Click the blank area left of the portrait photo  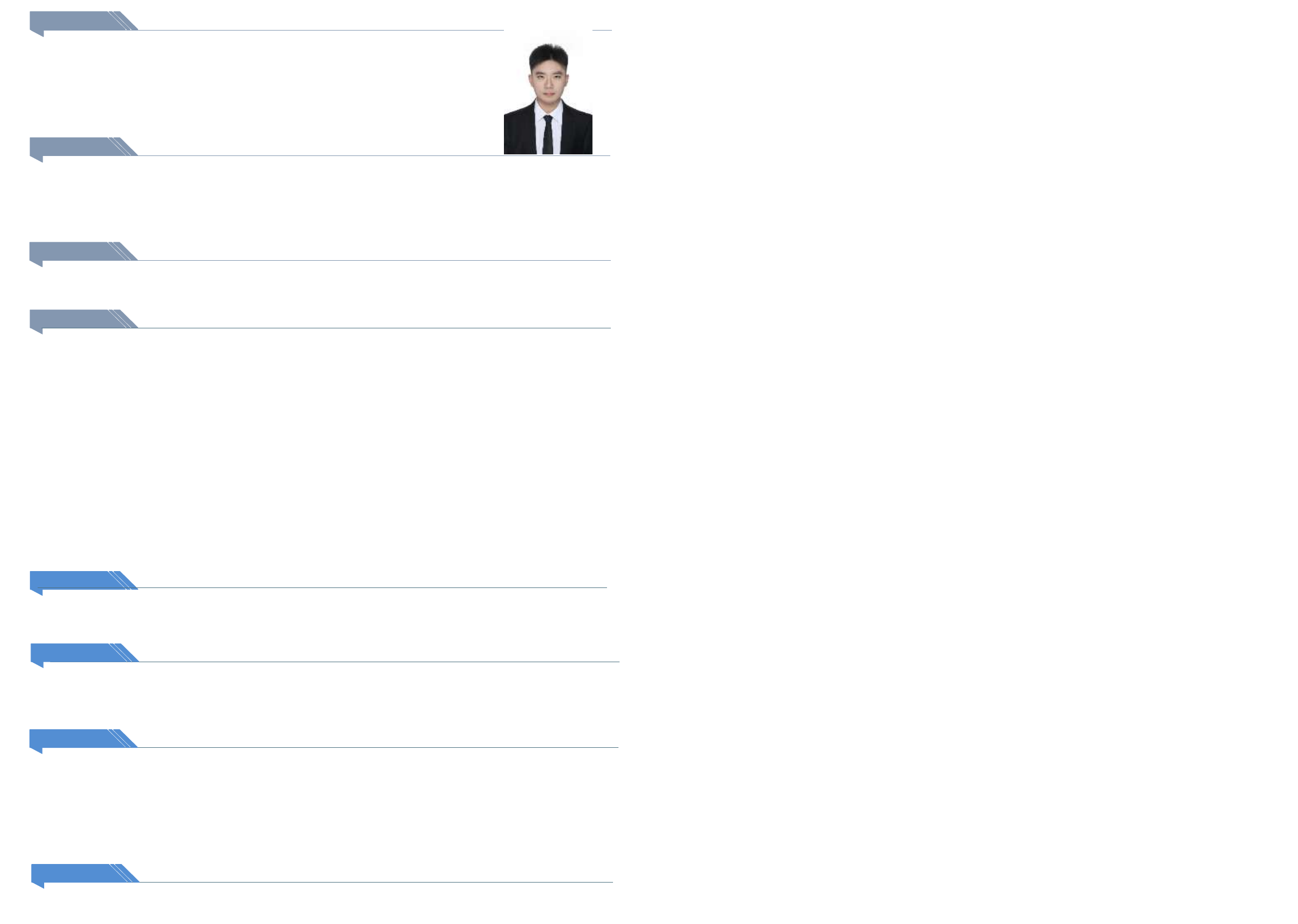click(284, 85)
